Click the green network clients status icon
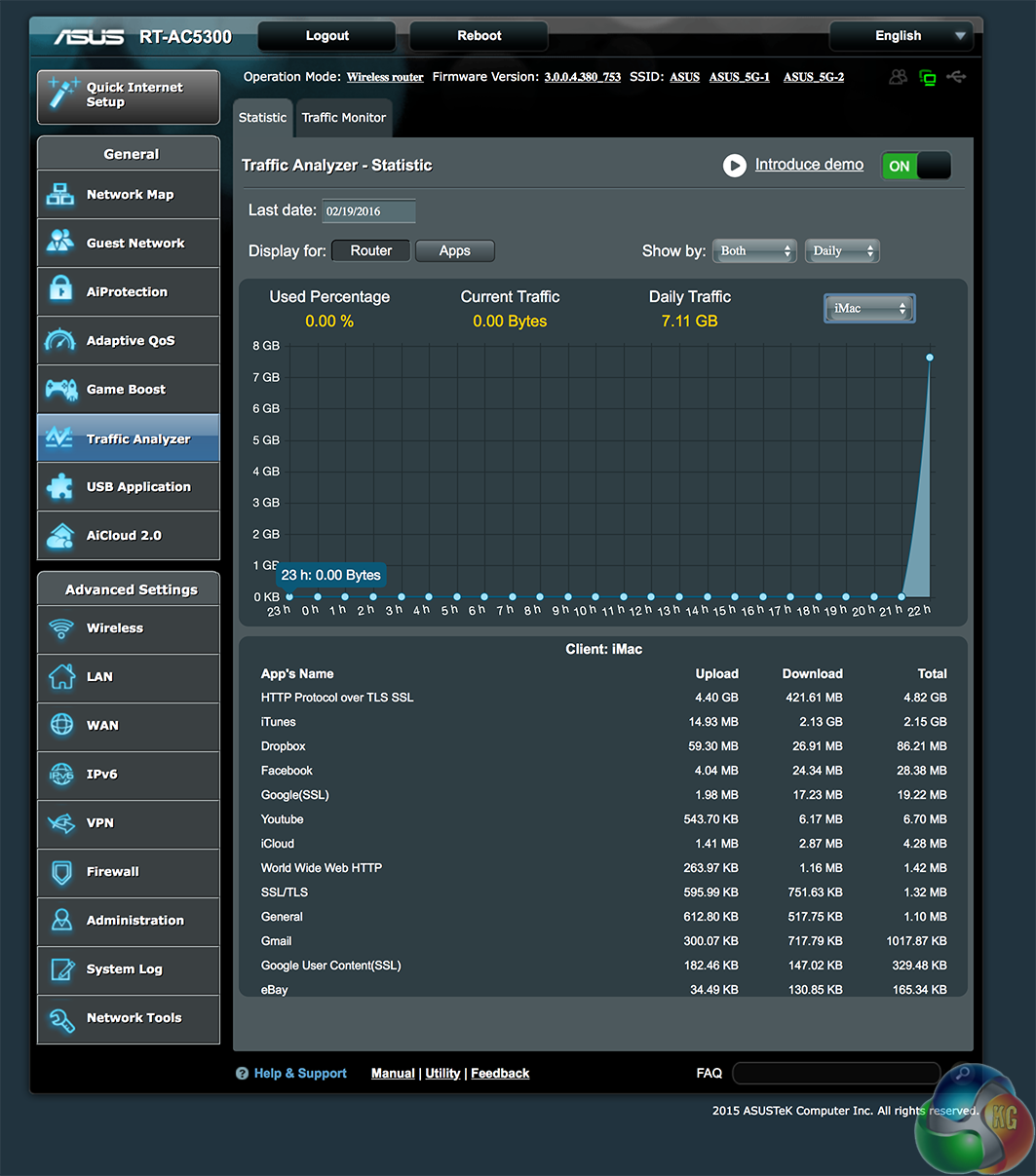The image size is (1036, 1176). (x=927, y=77)
